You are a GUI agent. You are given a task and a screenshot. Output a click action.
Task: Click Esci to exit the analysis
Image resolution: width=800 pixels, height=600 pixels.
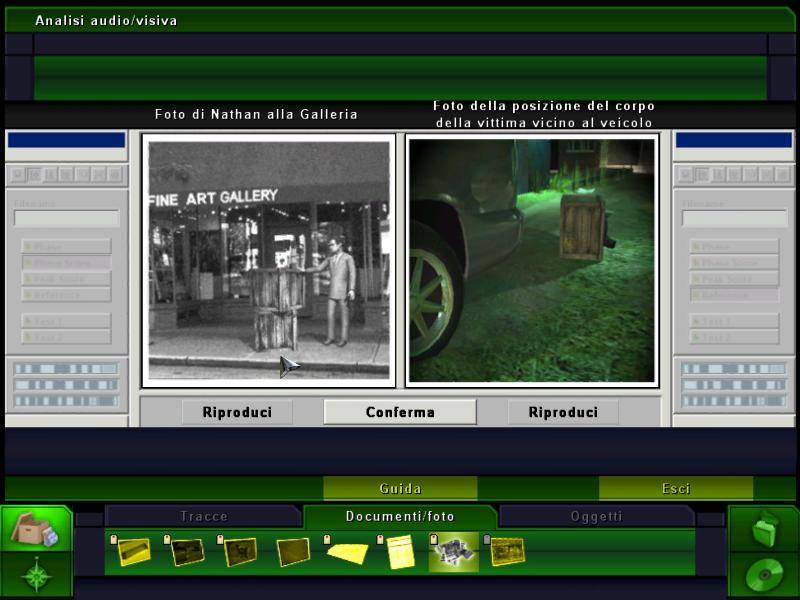[x=675, y=489]
